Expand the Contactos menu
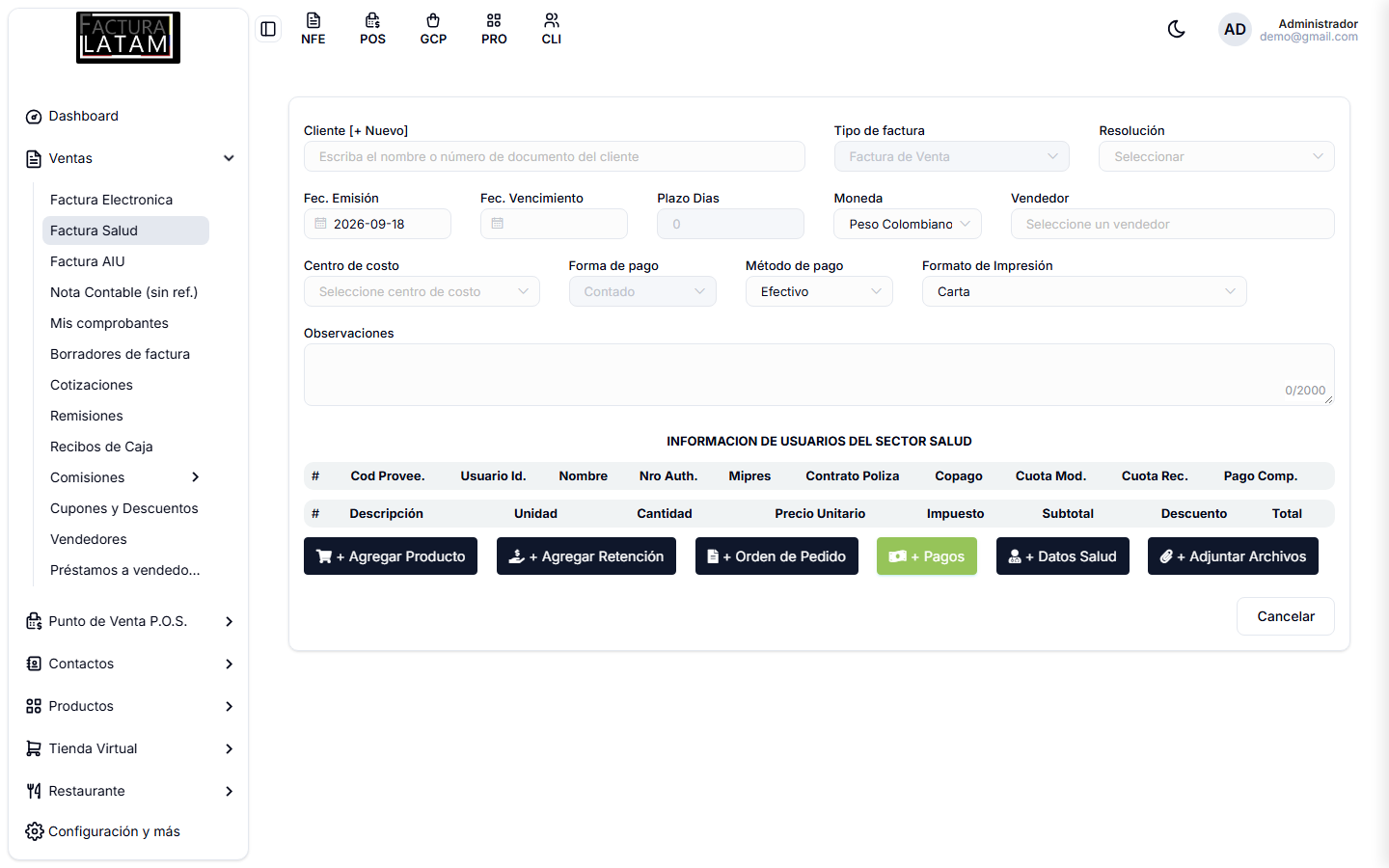 pos(128,664)
